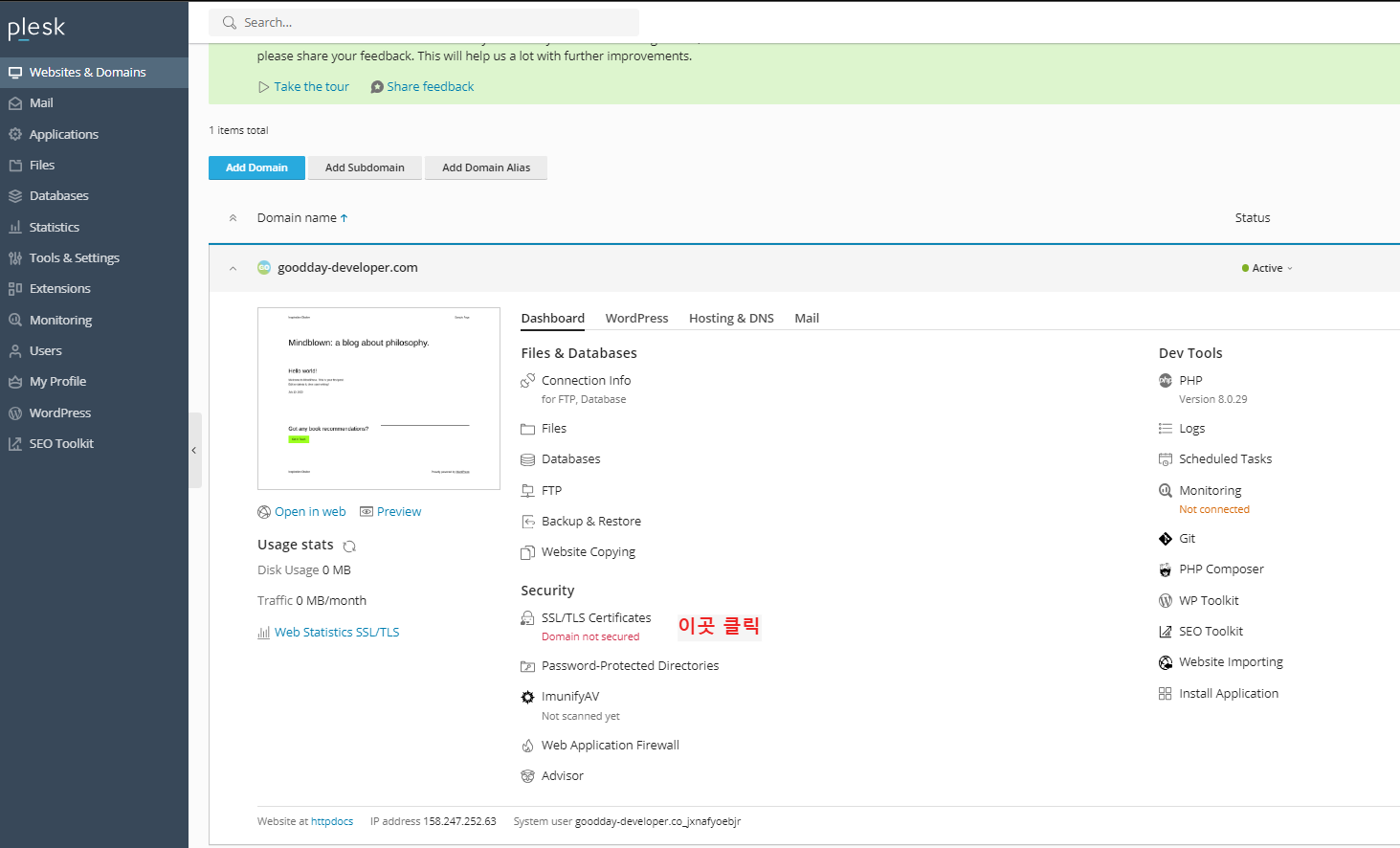Select Websites & Domains in sidebar
The height and width of the screenshot is (848, 1400).
94,73
